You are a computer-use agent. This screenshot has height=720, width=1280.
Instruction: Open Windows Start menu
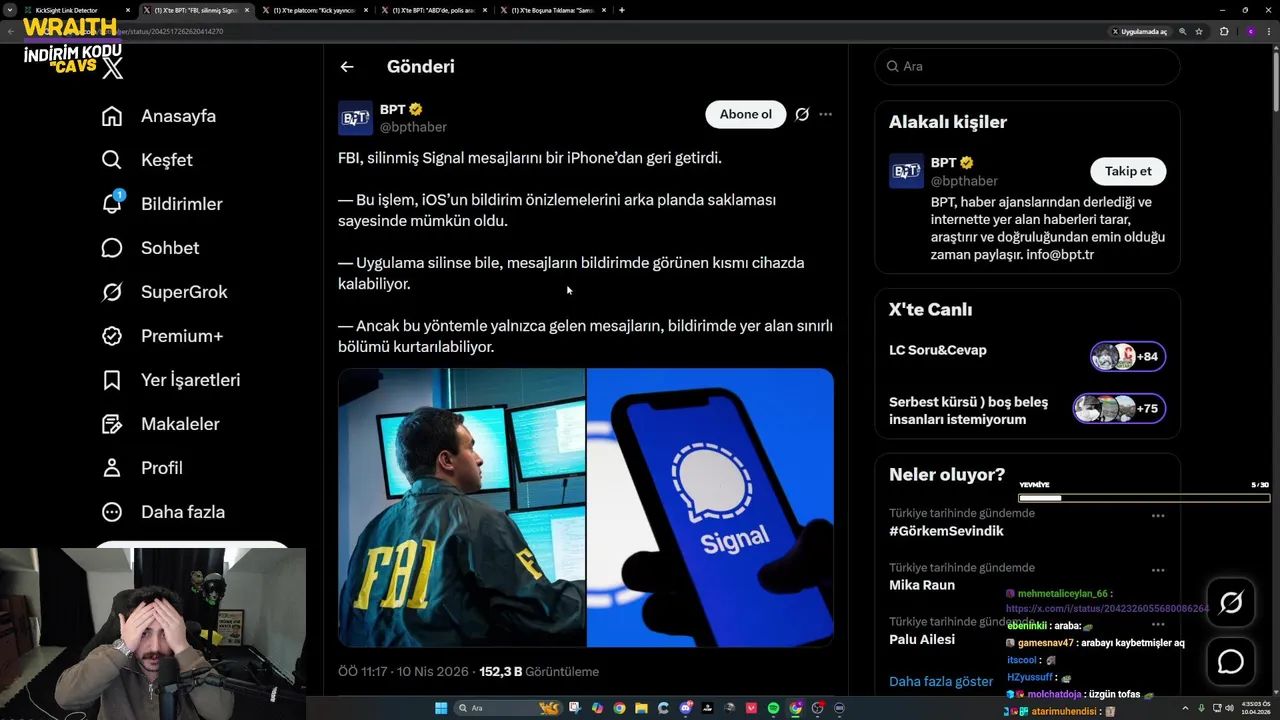(x=441, y=708)
